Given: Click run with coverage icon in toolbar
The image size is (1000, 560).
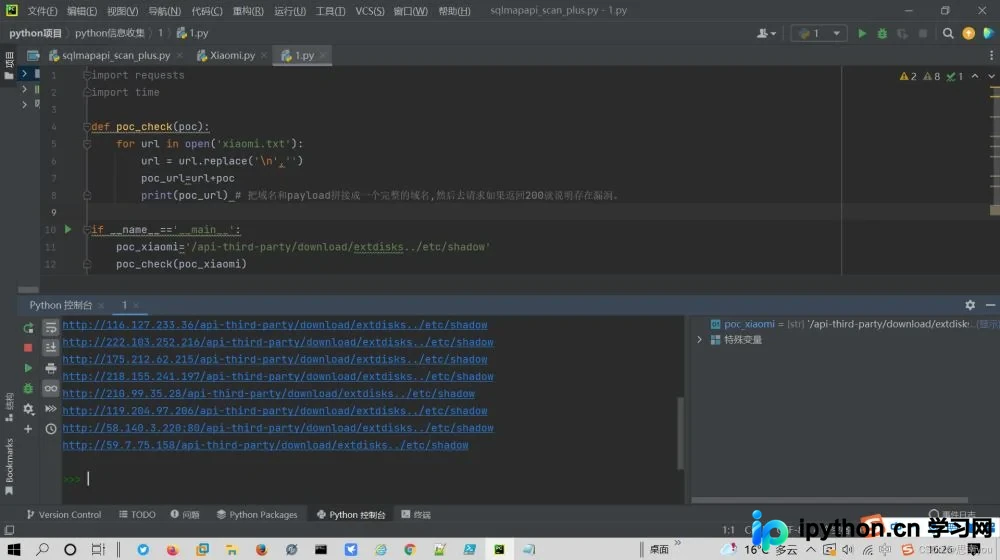Looking at the screenshot, I should (902, 33).
